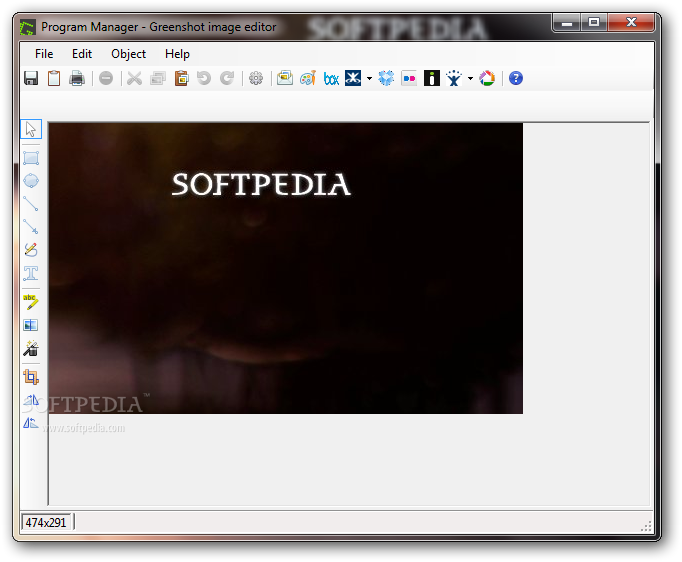Select the Draw ellipse tool

pyautogui.click(x=31, y=181)
